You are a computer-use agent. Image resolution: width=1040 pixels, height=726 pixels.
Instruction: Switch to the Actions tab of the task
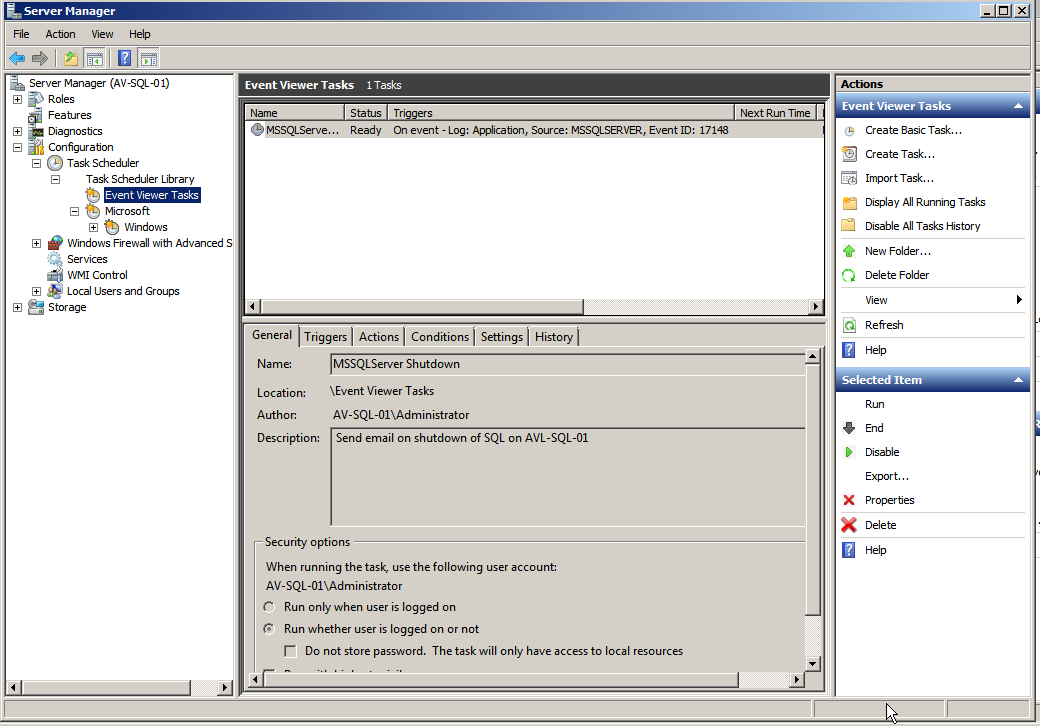point(379,337)
